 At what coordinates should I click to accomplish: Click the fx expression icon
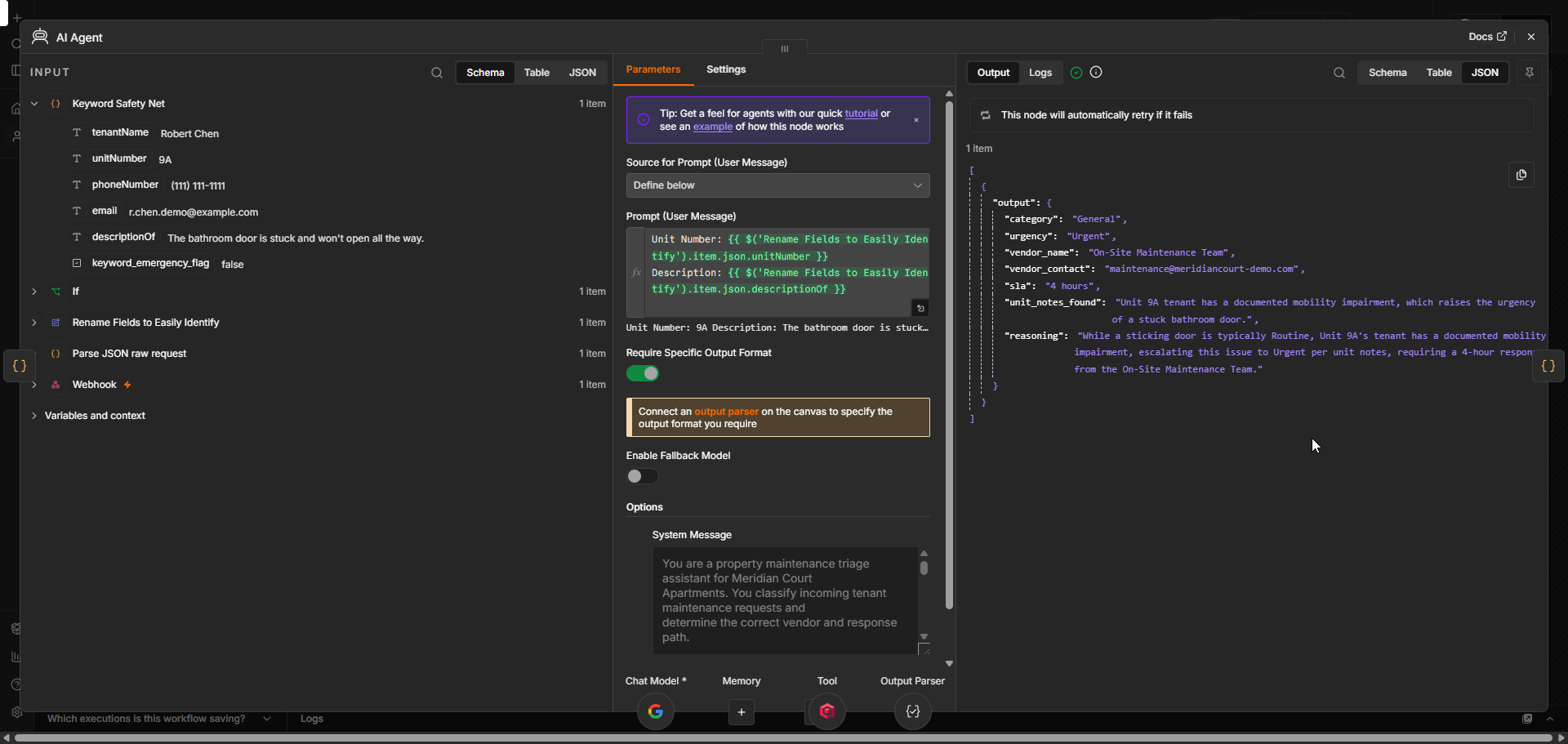click(636, 273)
